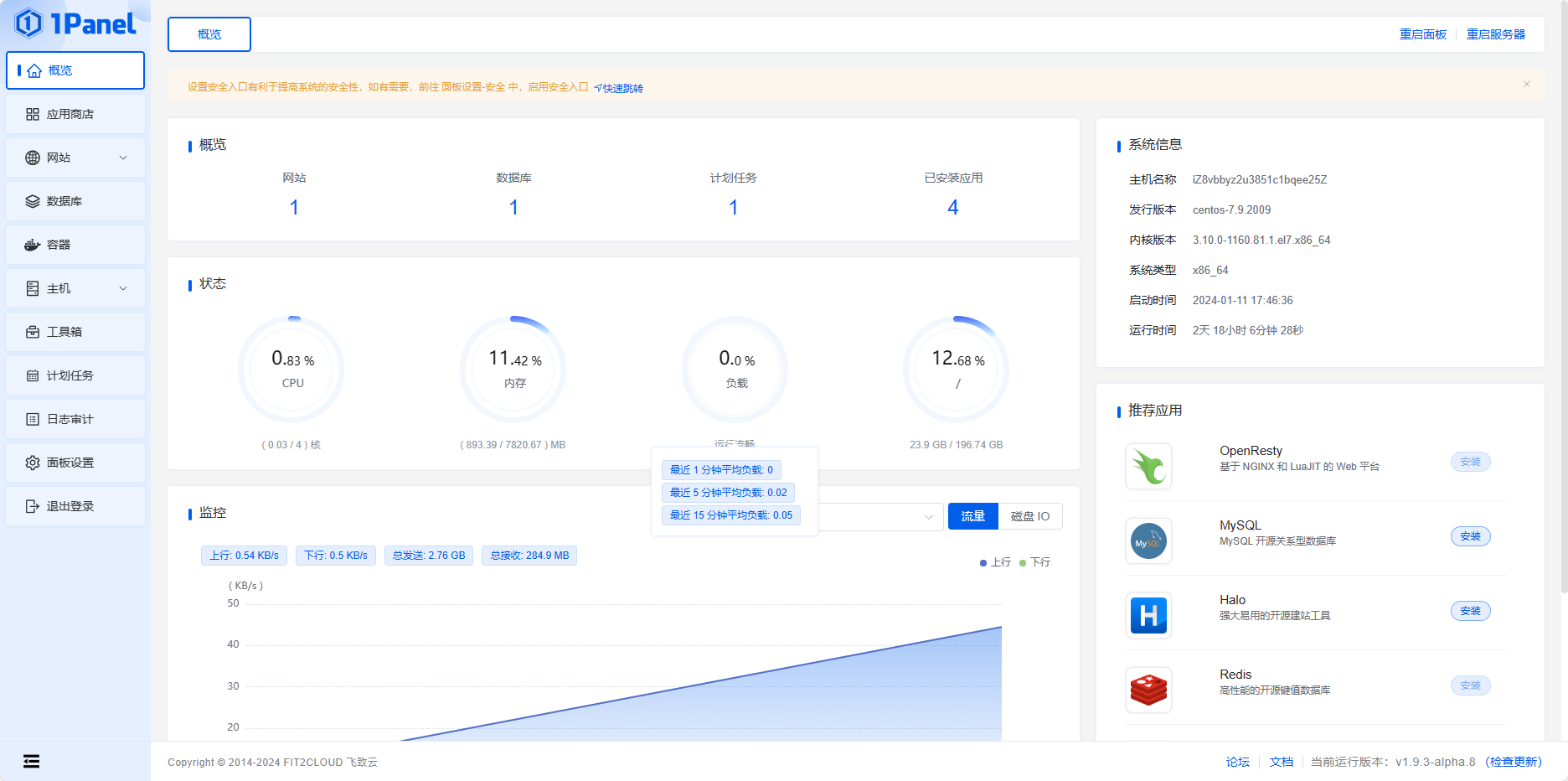Open 计划任务 in the sidebar

(x=75, y=375)
